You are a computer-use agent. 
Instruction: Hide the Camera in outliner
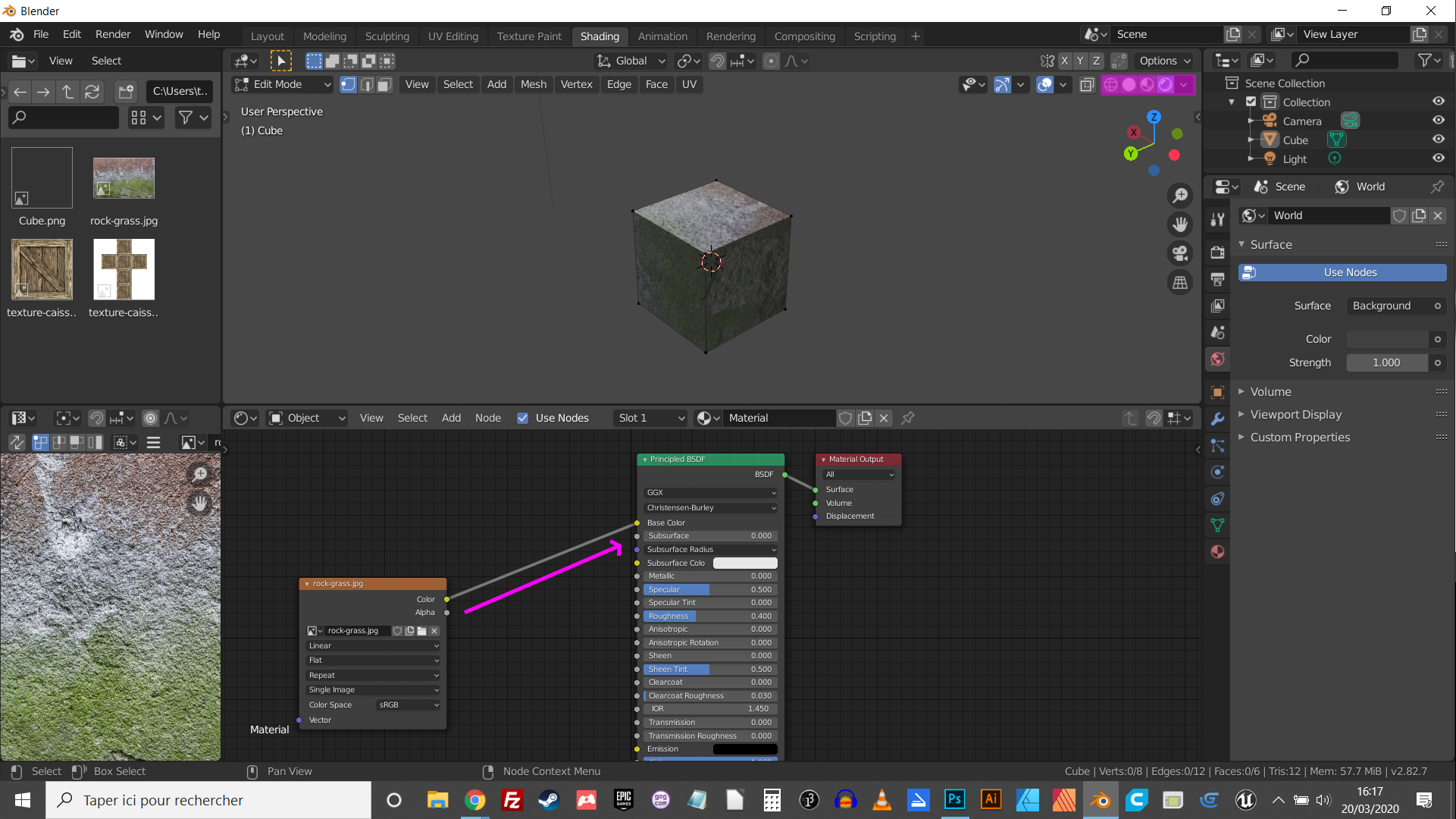tap(1438, 121)
